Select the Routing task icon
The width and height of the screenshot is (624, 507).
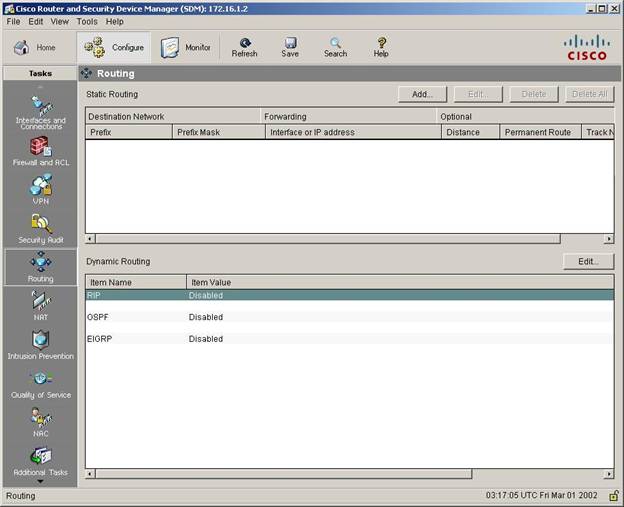click(41, 267)
